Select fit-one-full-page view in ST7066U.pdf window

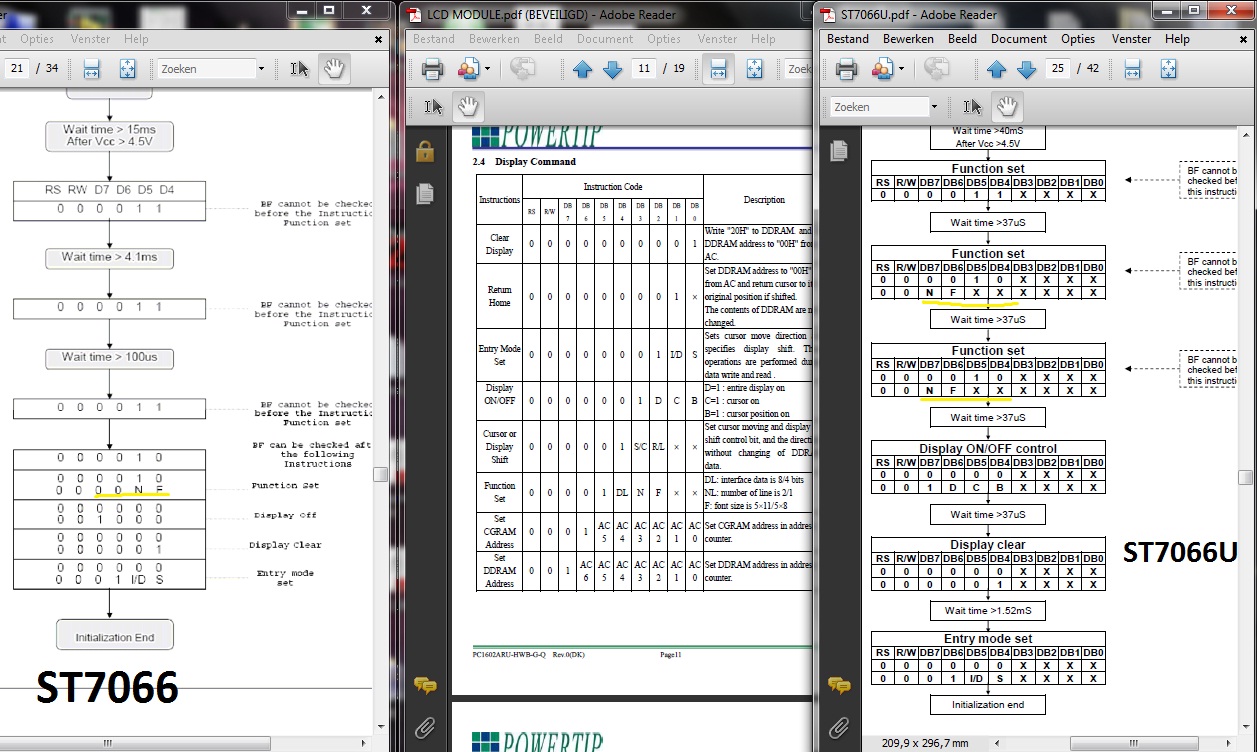tap(1167, 69)
